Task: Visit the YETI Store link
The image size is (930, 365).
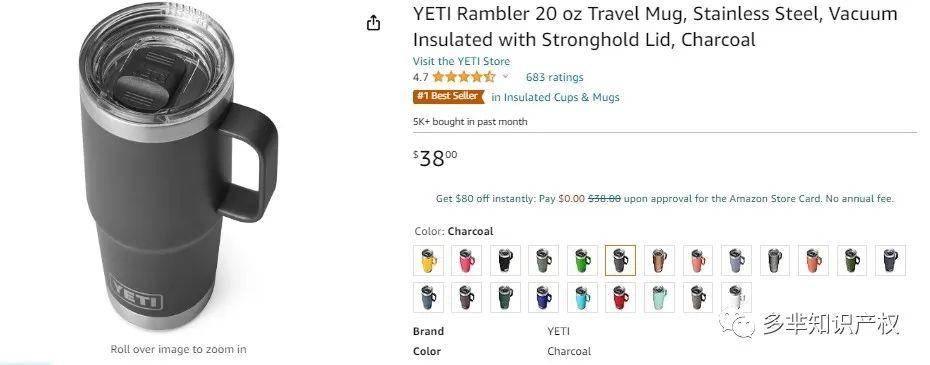Action: [461, 61]
